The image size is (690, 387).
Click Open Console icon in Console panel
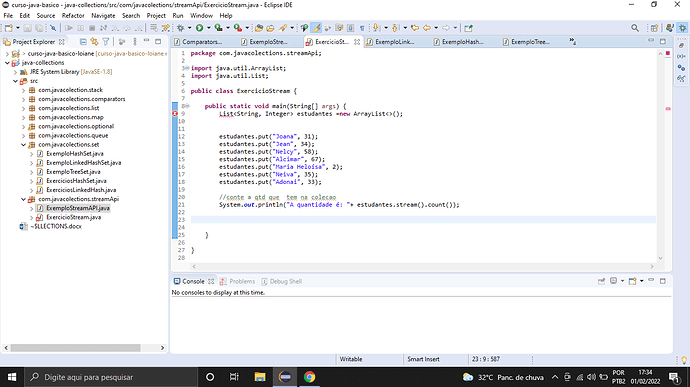(632, 281)
